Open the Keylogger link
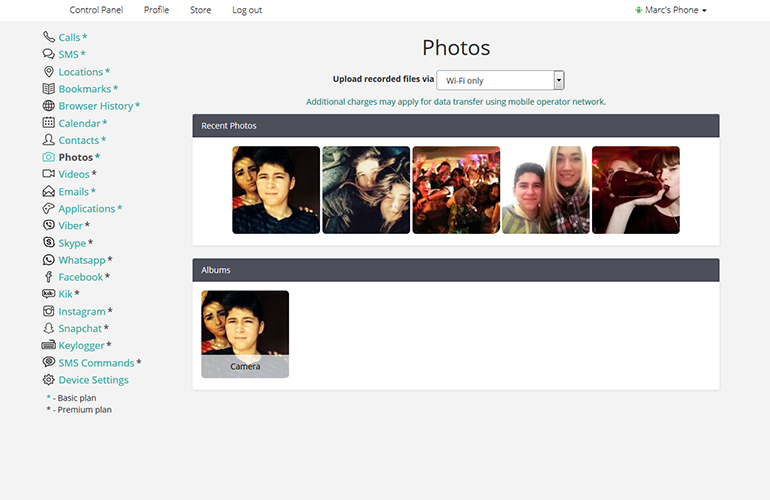 click(x=82, y=346)
